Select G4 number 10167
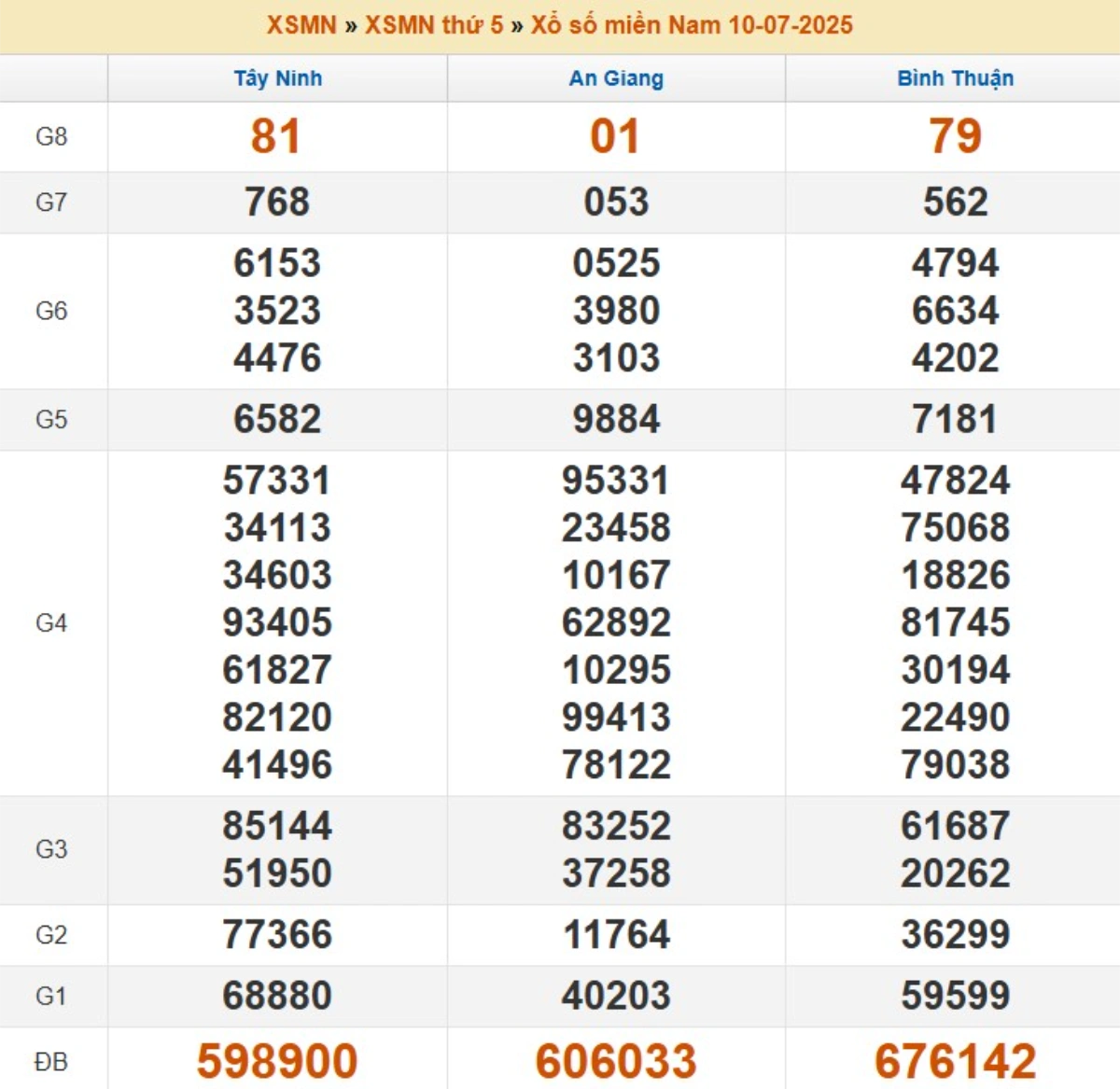The width and height of the screenshot is (1120, 1089). click(616, 575)
